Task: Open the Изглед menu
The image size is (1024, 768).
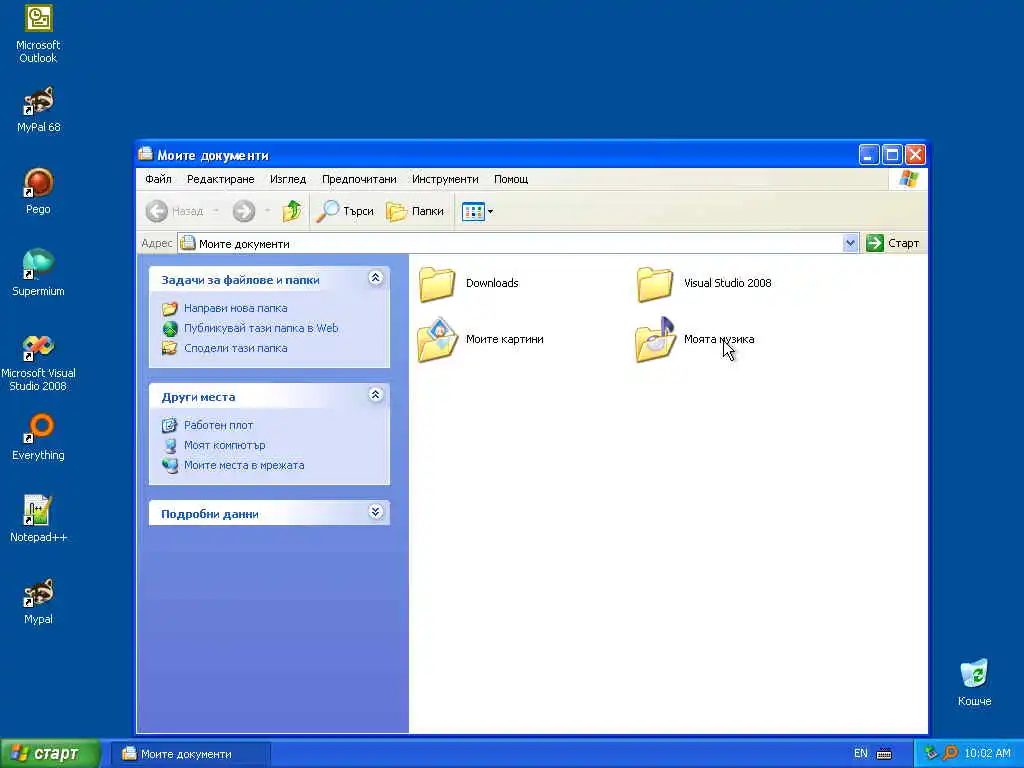Action: 288,179
